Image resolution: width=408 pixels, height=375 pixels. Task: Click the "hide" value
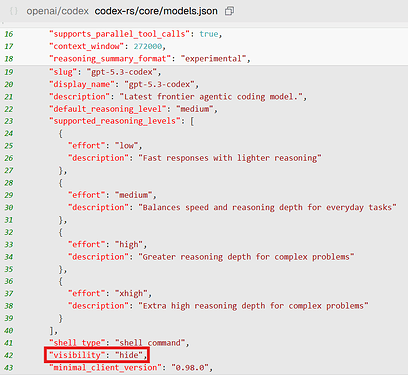pyautogui.click(x=129, y=355)
